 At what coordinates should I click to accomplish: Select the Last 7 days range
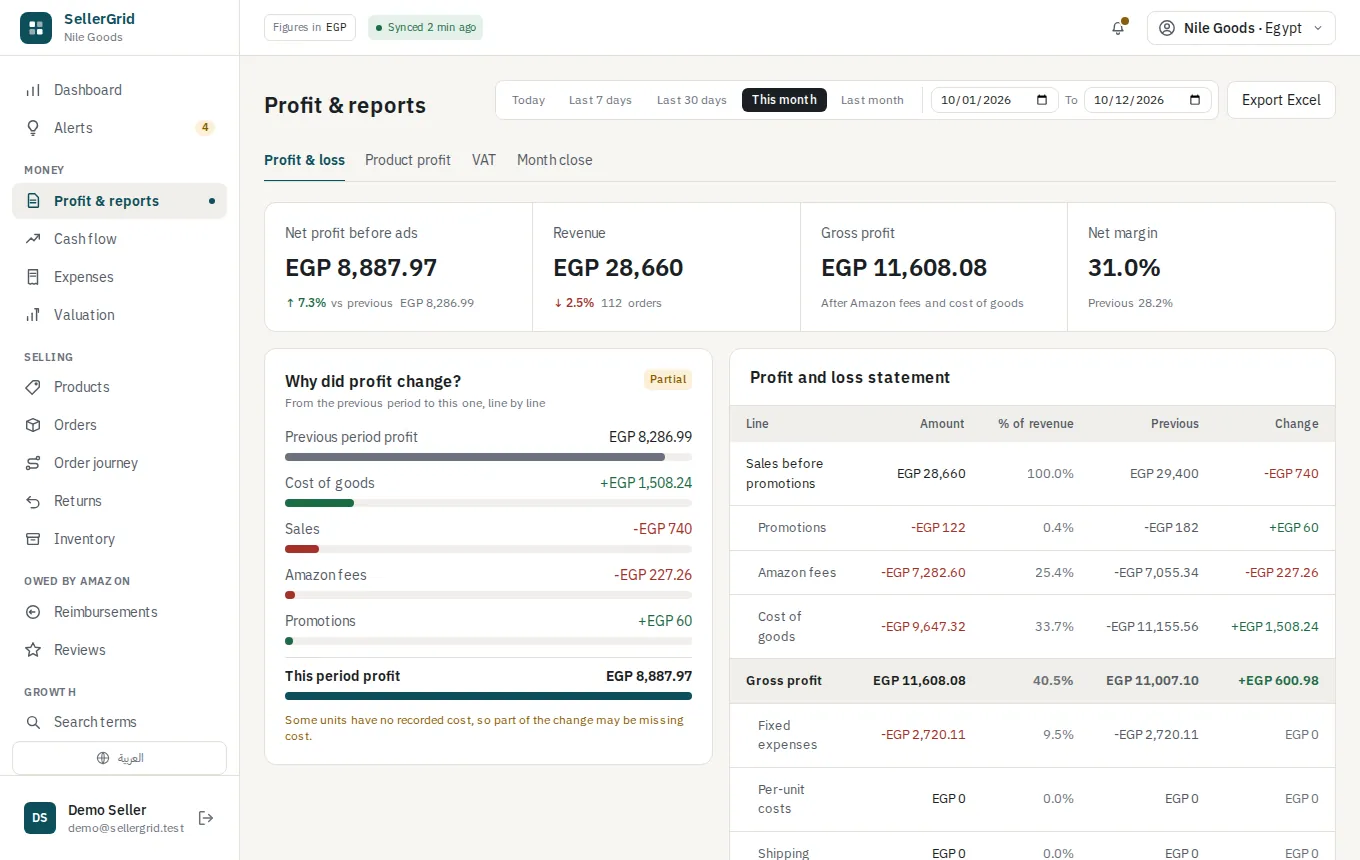tap(600, 100)
